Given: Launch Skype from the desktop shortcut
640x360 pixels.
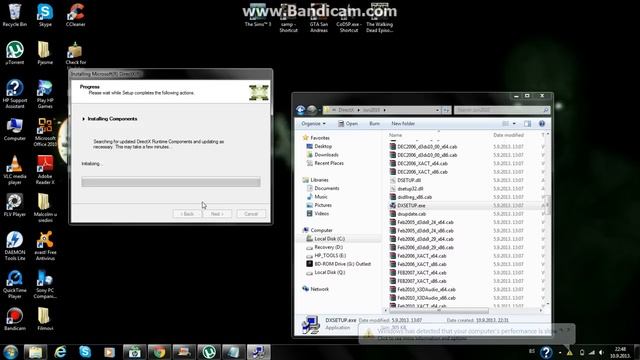Looking at the screenshot, I should point(45,15).
